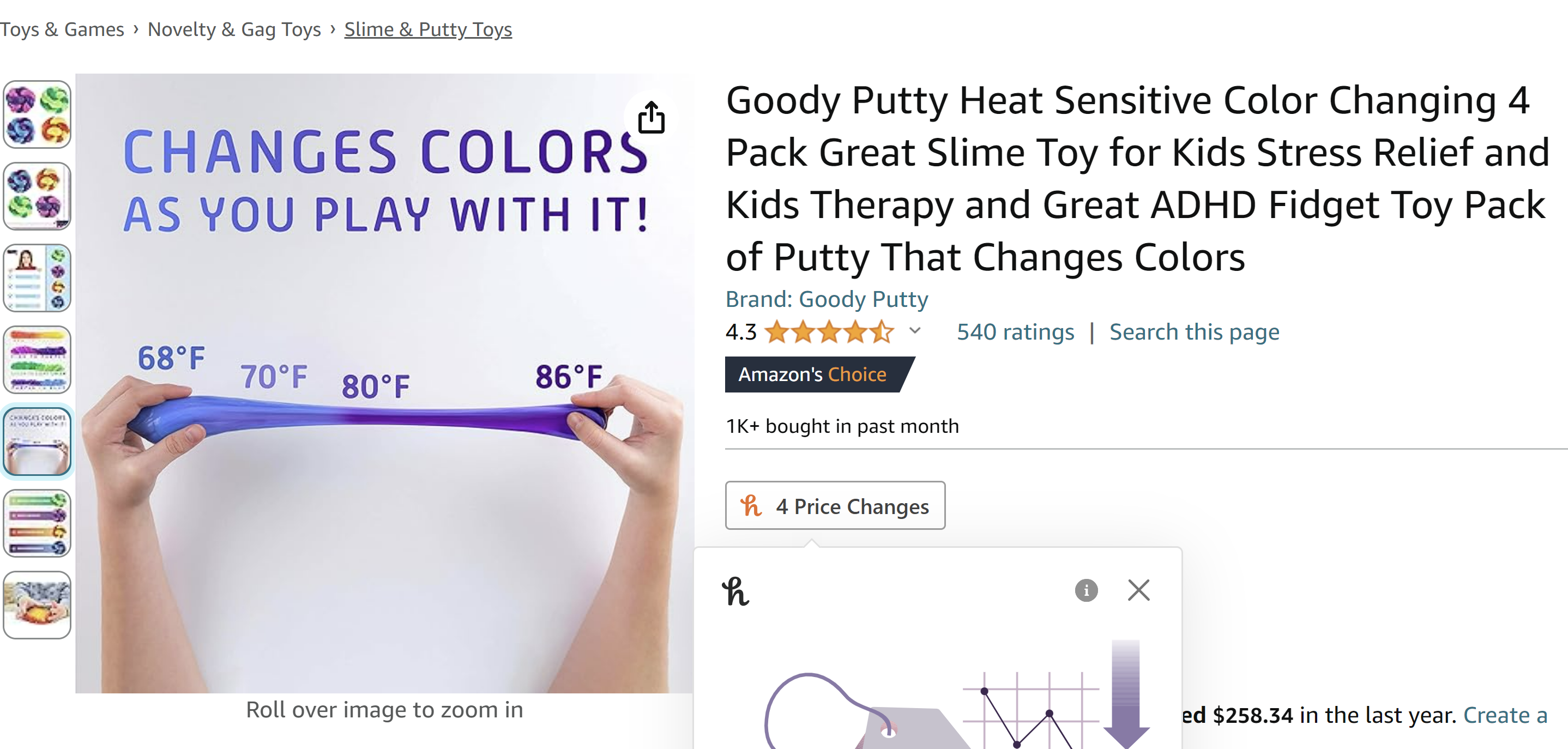Select the first four-putty swirl thumbnail

tap(37, 115)
